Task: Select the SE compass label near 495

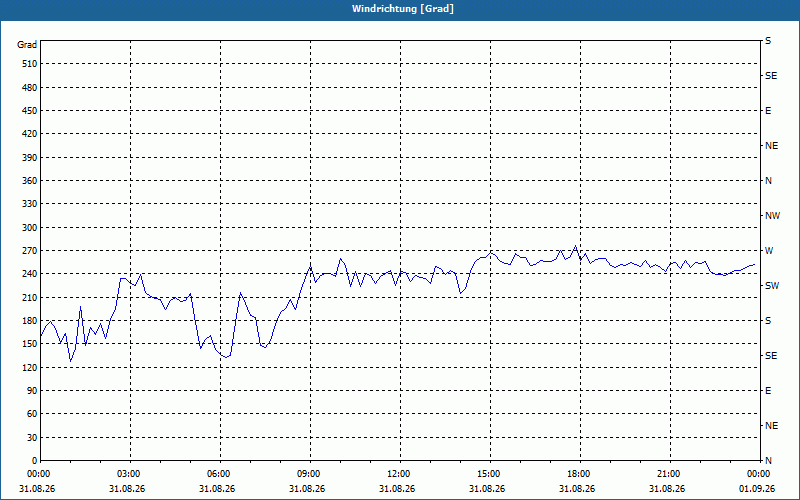Action: [x=771, y=76]
